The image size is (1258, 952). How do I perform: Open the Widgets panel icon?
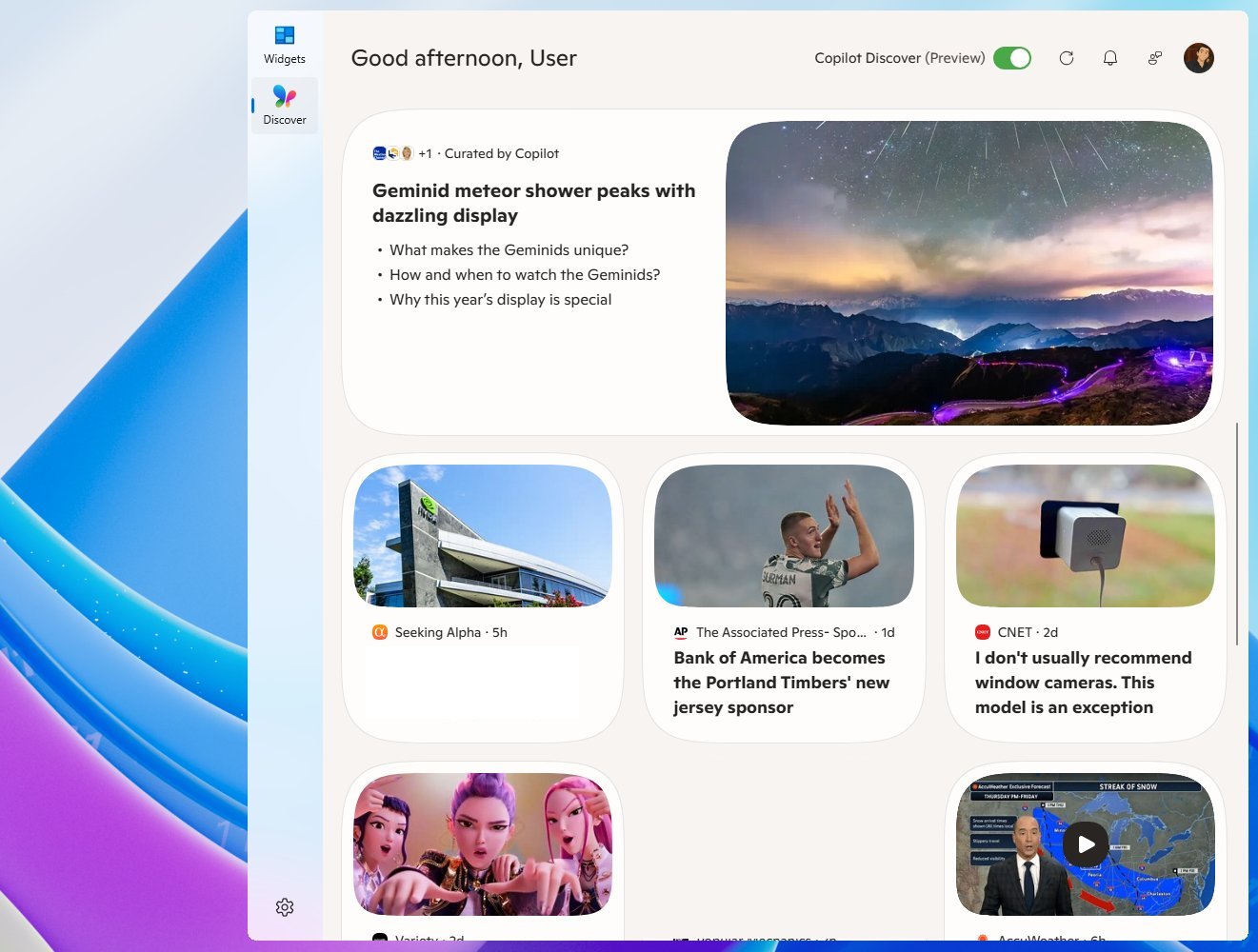click(x=284, y=34)
